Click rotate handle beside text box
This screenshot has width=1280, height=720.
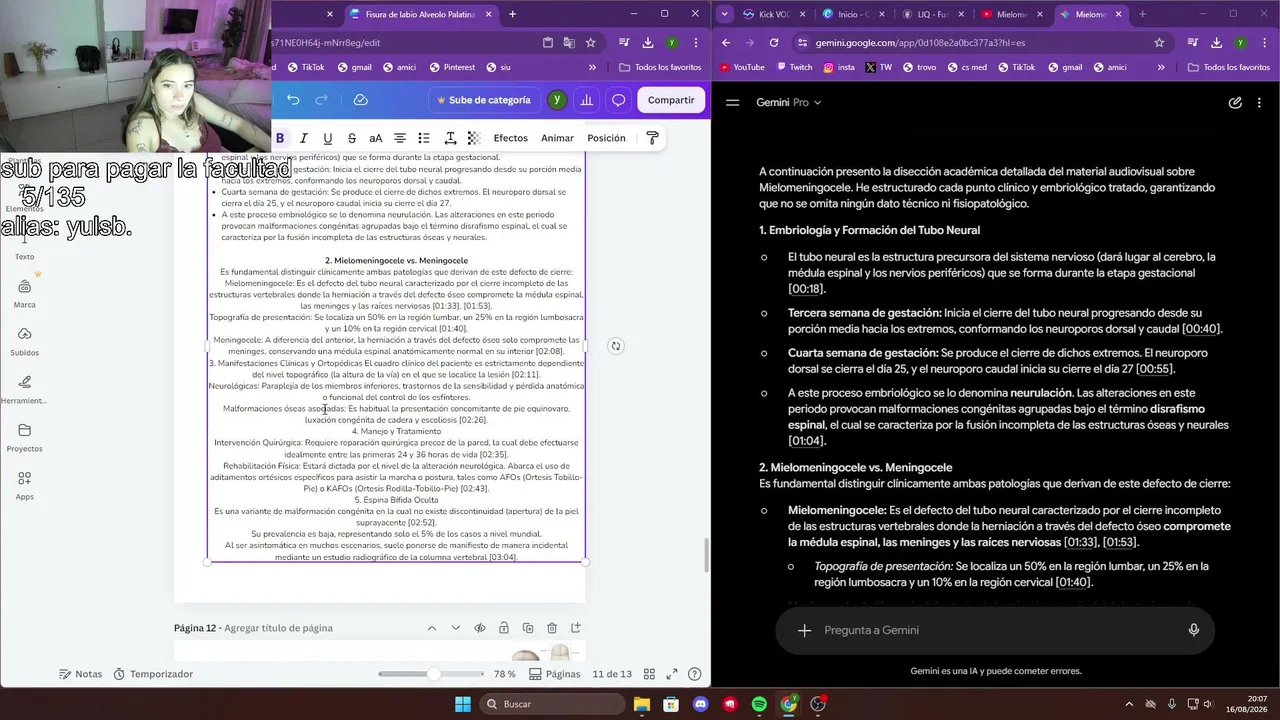pos(616,346)
